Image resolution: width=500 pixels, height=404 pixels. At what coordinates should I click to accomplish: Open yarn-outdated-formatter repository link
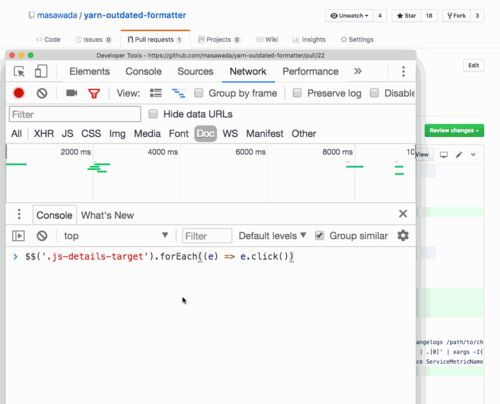(135, 15)
